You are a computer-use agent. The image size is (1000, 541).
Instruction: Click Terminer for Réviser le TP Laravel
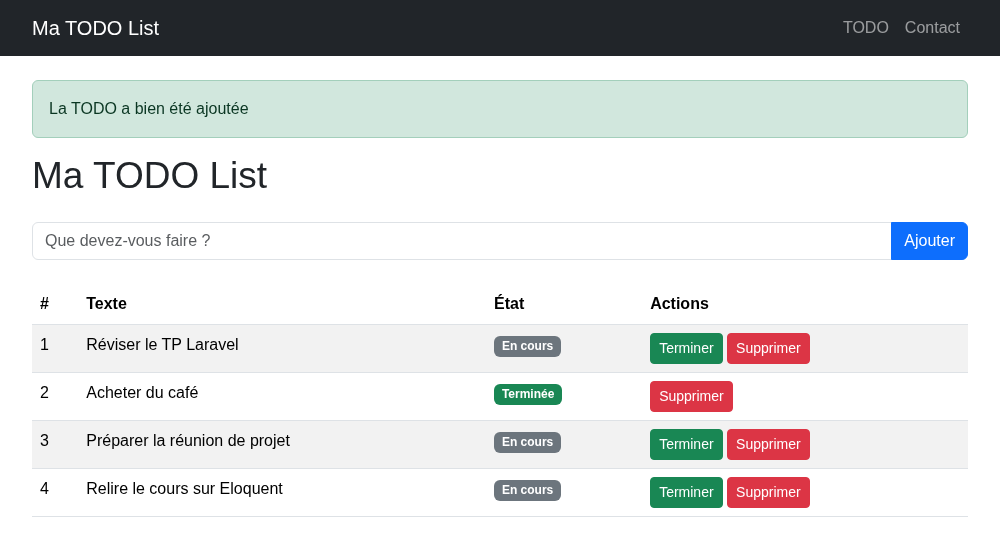coord(686,348)
